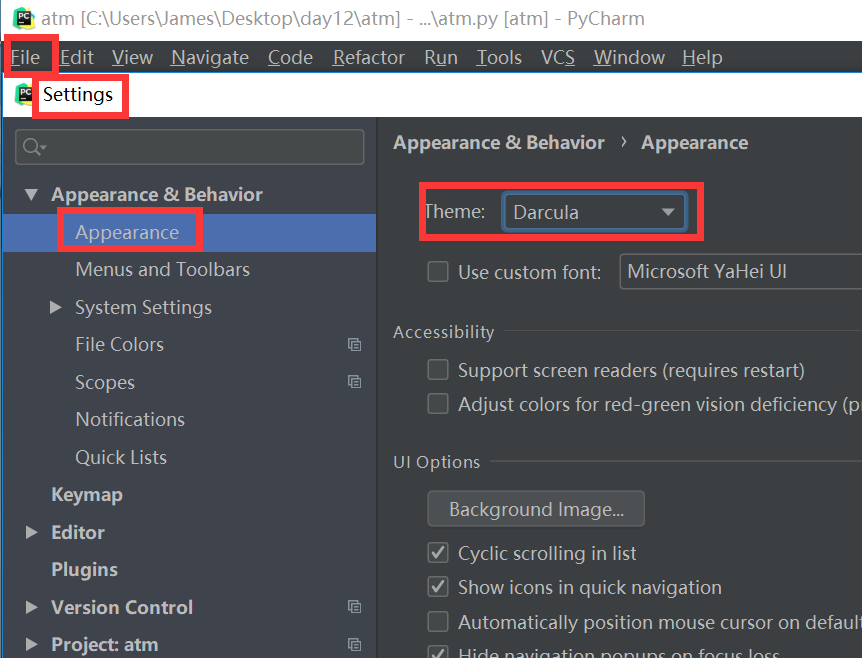862x658 pixels.
Task: Click the search magnifier icon in settings
Action: pos(34,147)
